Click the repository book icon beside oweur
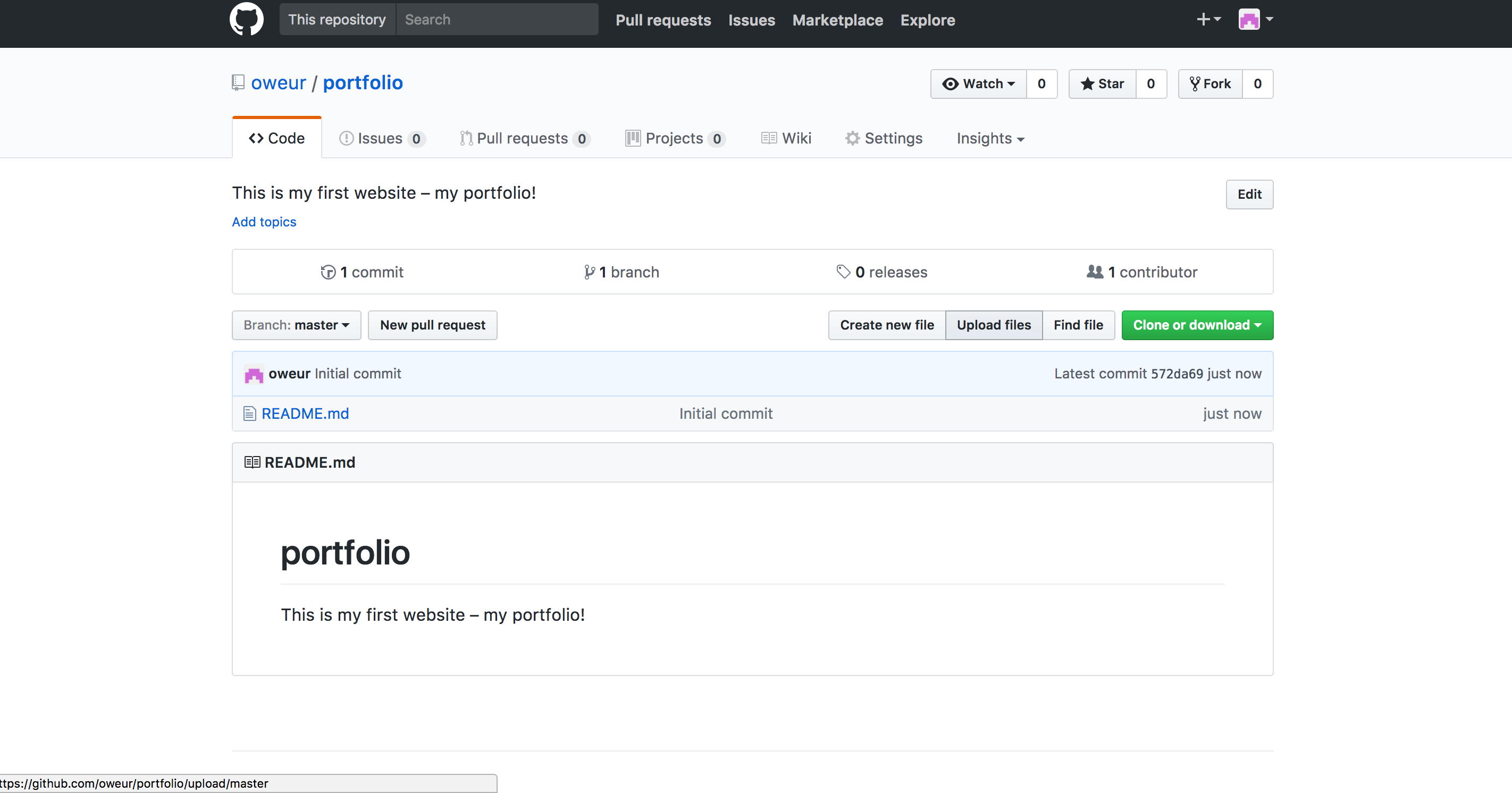Viewport: 1512px width, 793px height. click(238, 83)
